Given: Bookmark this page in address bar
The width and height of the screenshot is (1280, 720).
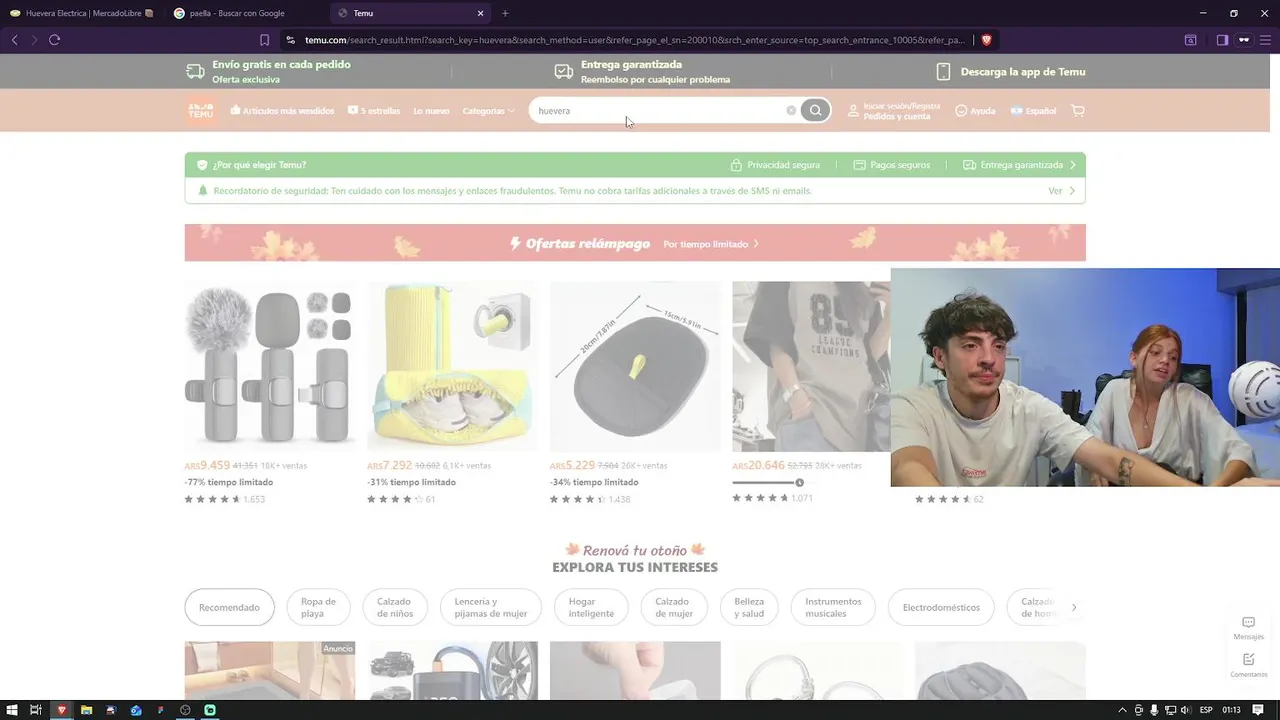Looking at the screenshot, I should [x=264, y=40].
